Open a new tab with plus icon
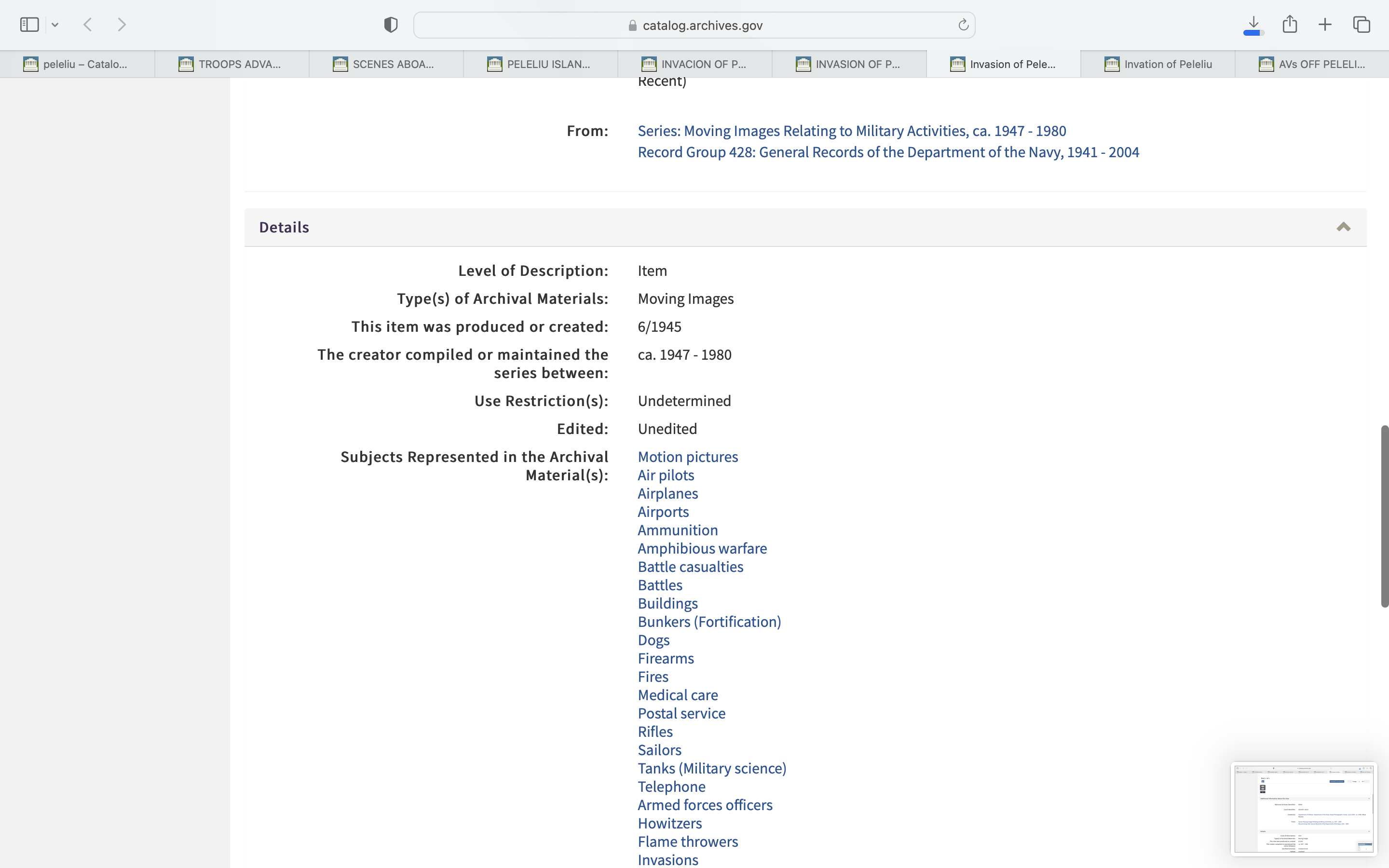 point(1325,25)
